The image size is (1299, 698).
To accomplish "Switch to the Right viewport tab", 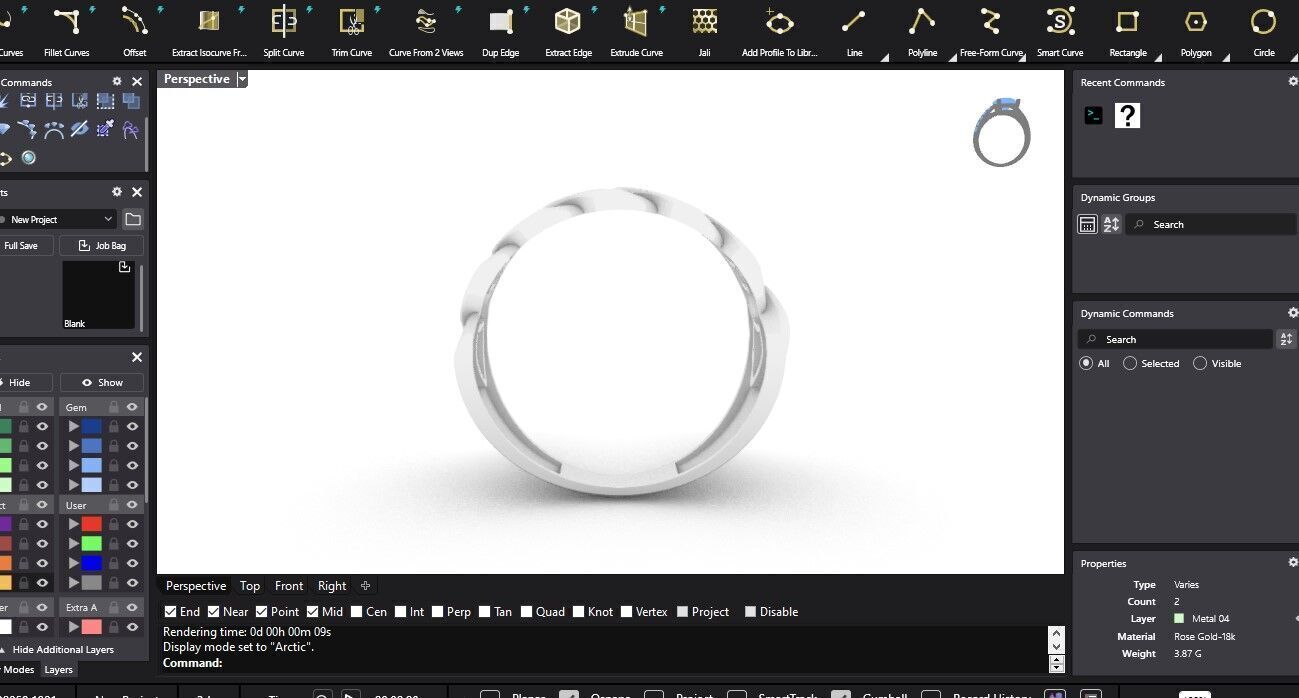I will coord(332,586).
